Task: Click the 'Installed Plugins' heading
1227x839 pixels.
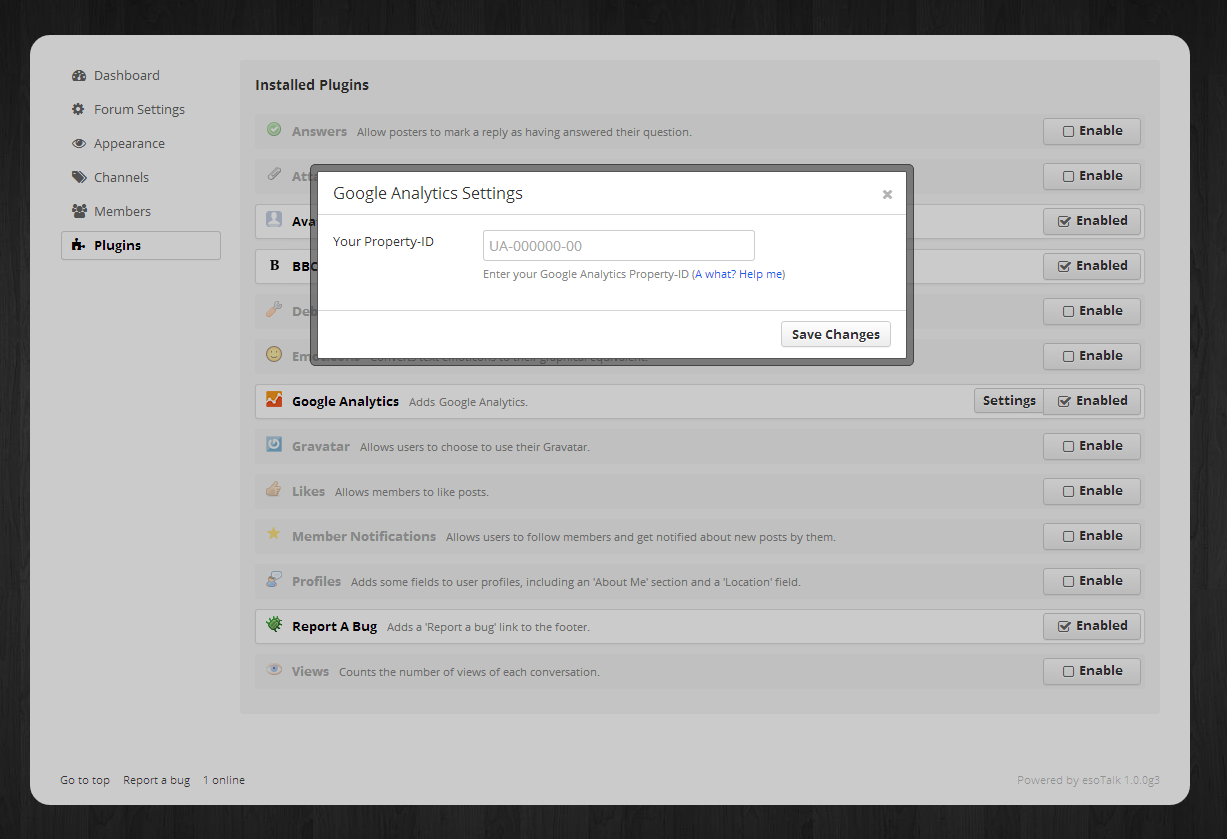Action: tap(312, 85)
